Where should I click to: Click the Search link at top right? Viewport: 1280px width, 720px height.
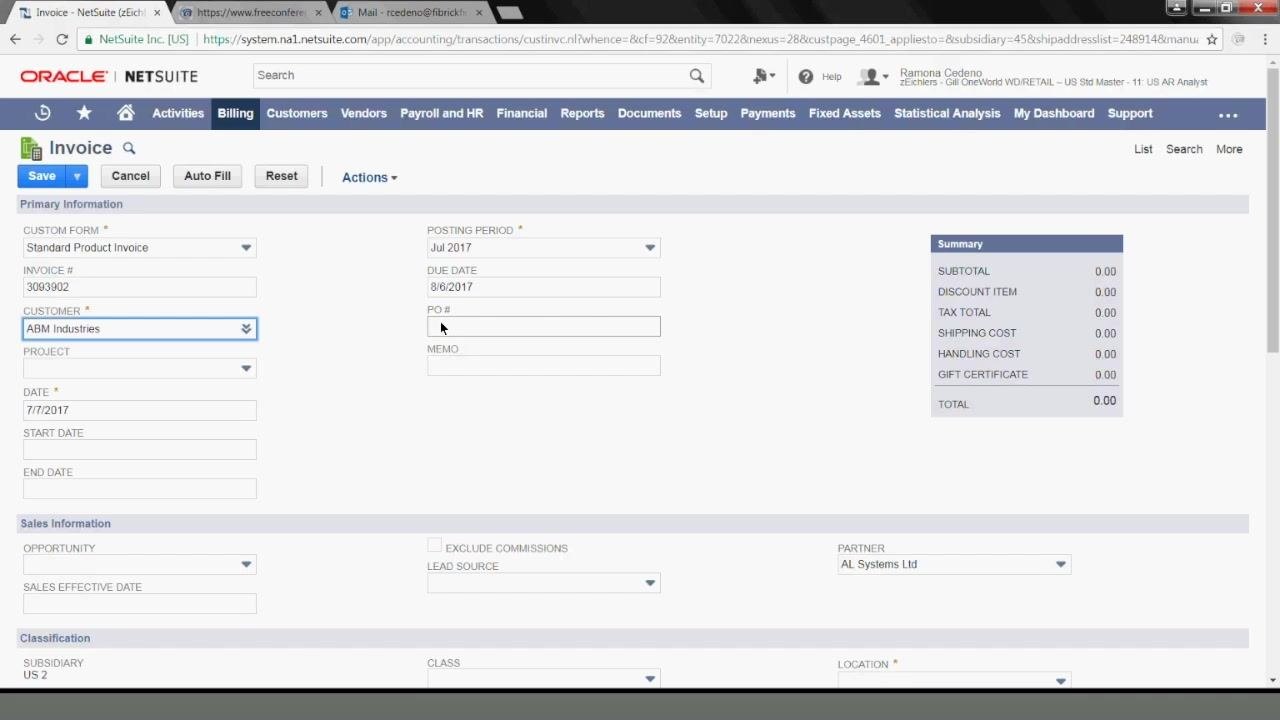pos(1184,149)
